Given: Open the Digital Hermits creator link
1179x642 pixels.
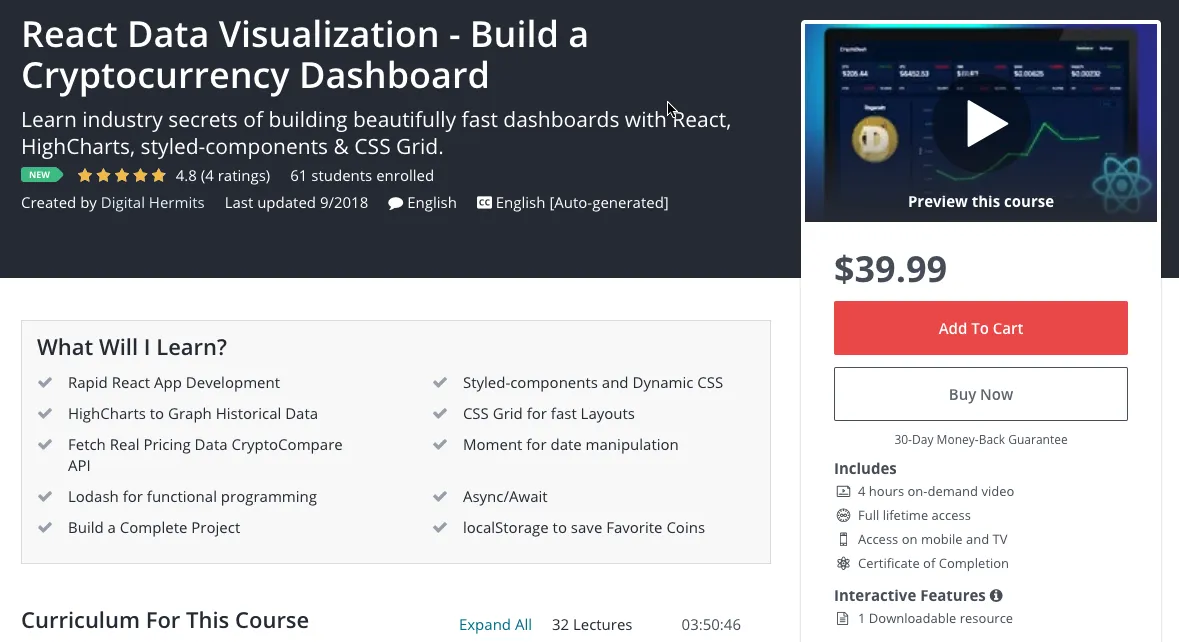Looking at the screenshot, I should coord(152,203).
